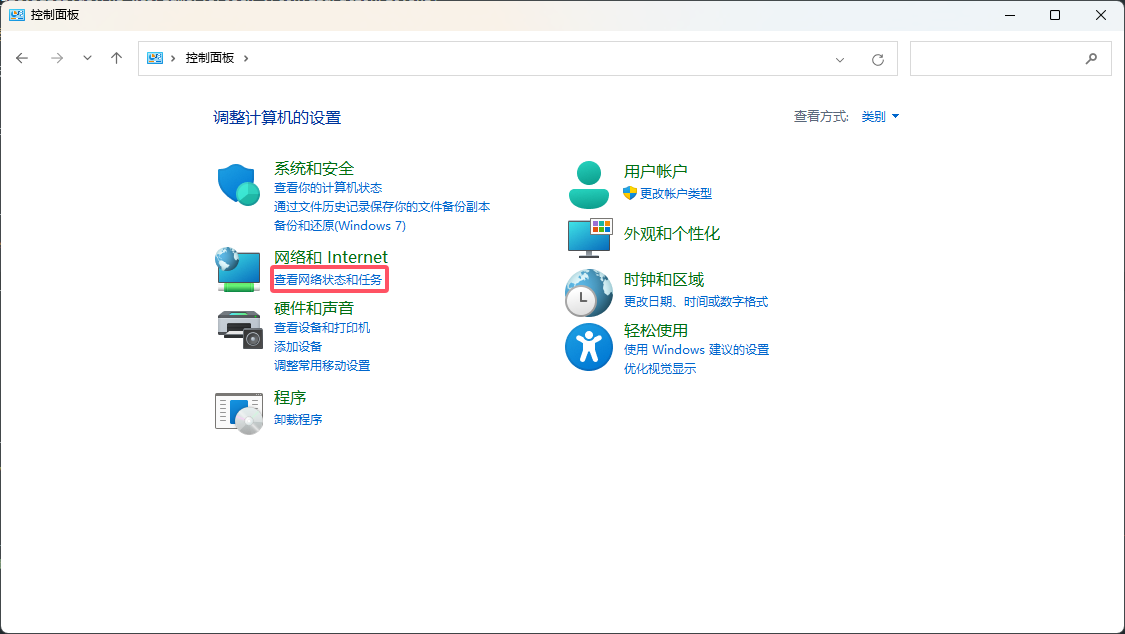Screen dimensions: 1125x634
Task: Click the Programs disc icon
Action: point(239,413)
